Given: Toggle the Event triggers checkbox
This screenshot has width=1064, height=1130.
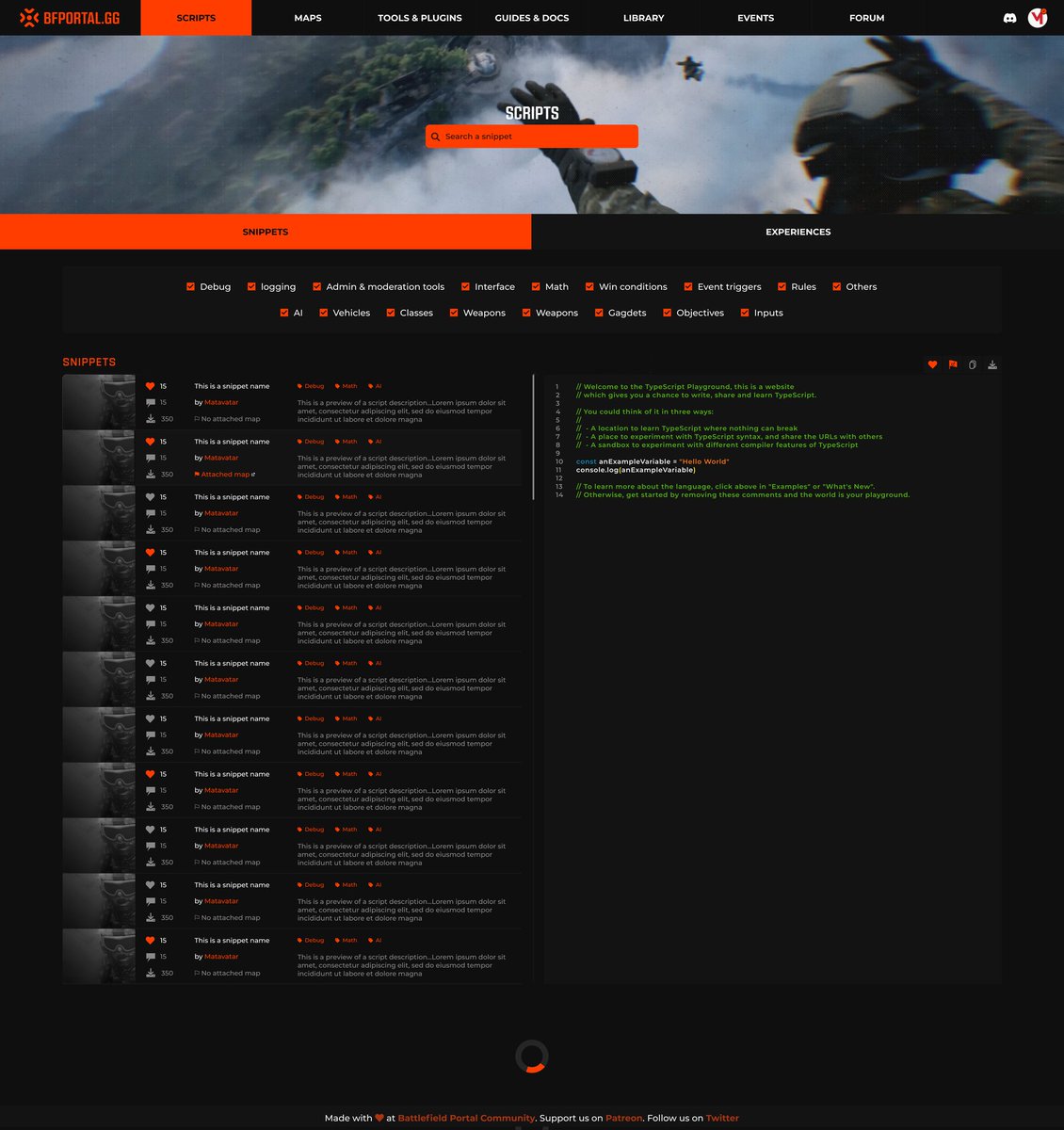Looking at the screenshot, I should point(688,286).
